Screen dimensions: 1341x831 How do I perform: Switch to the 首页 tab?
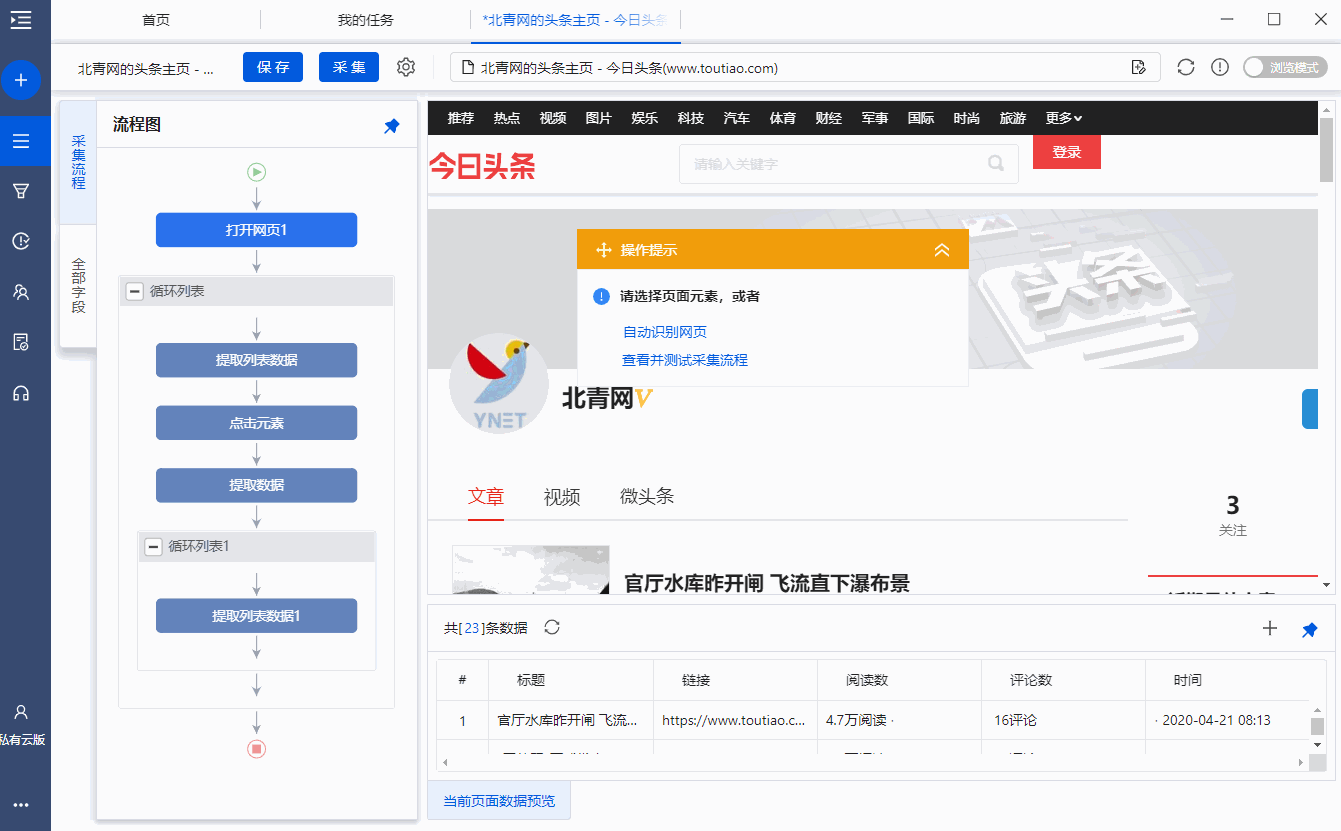pos(155,20)
